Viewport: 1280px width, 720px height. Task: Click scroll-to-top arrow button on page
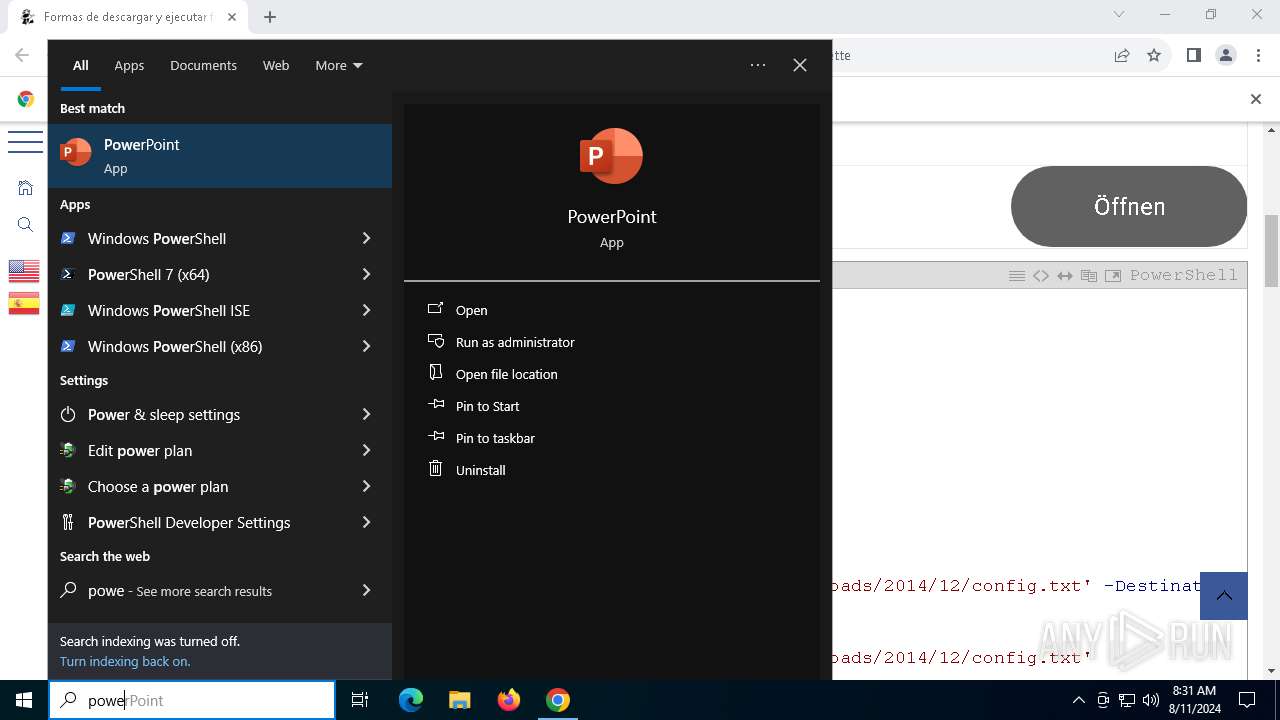tap(1224, 596)
